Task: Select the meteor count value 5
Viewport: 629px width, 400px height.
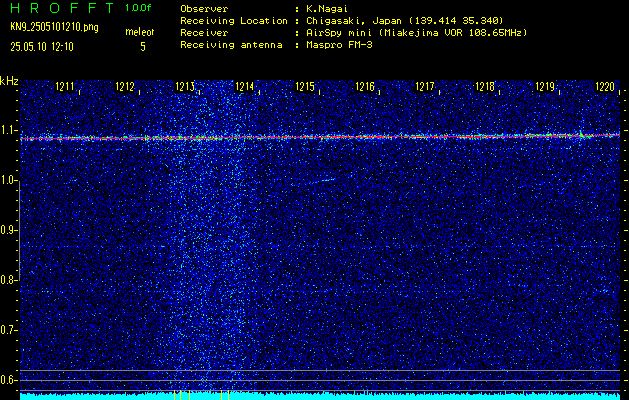Action: (143, 47)
